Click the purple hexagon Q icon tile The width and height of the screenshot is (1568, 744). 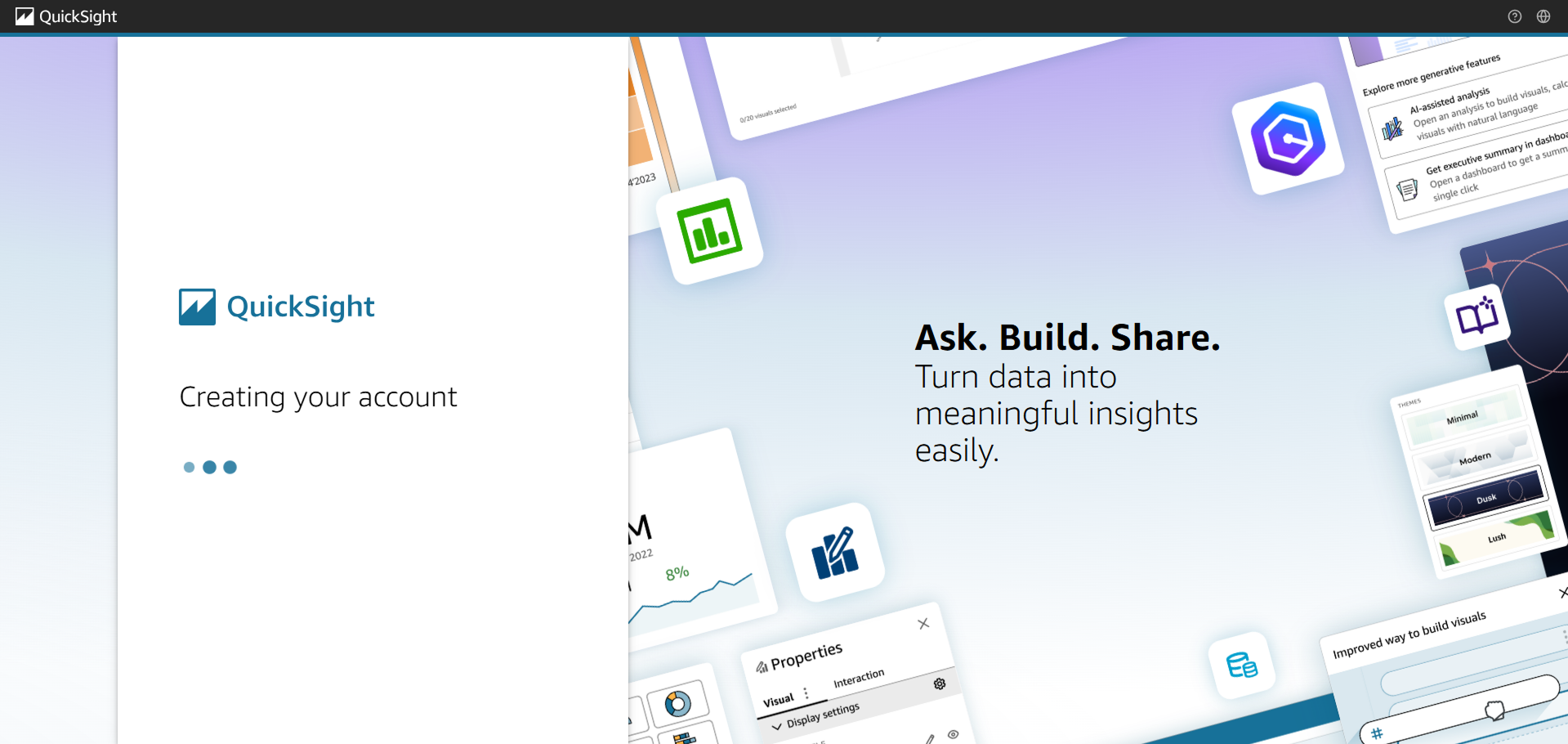tap(1288, 138)
